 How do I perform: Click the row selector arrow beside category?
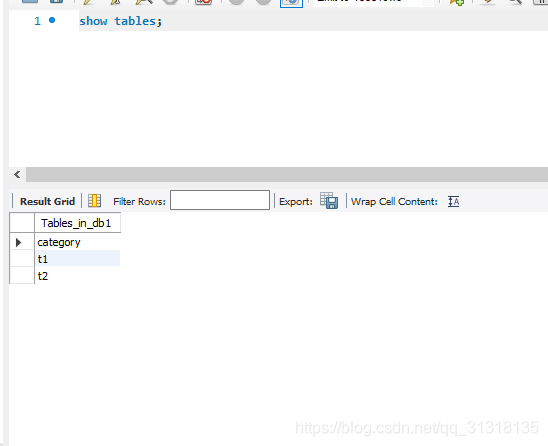tap(19, 242)
